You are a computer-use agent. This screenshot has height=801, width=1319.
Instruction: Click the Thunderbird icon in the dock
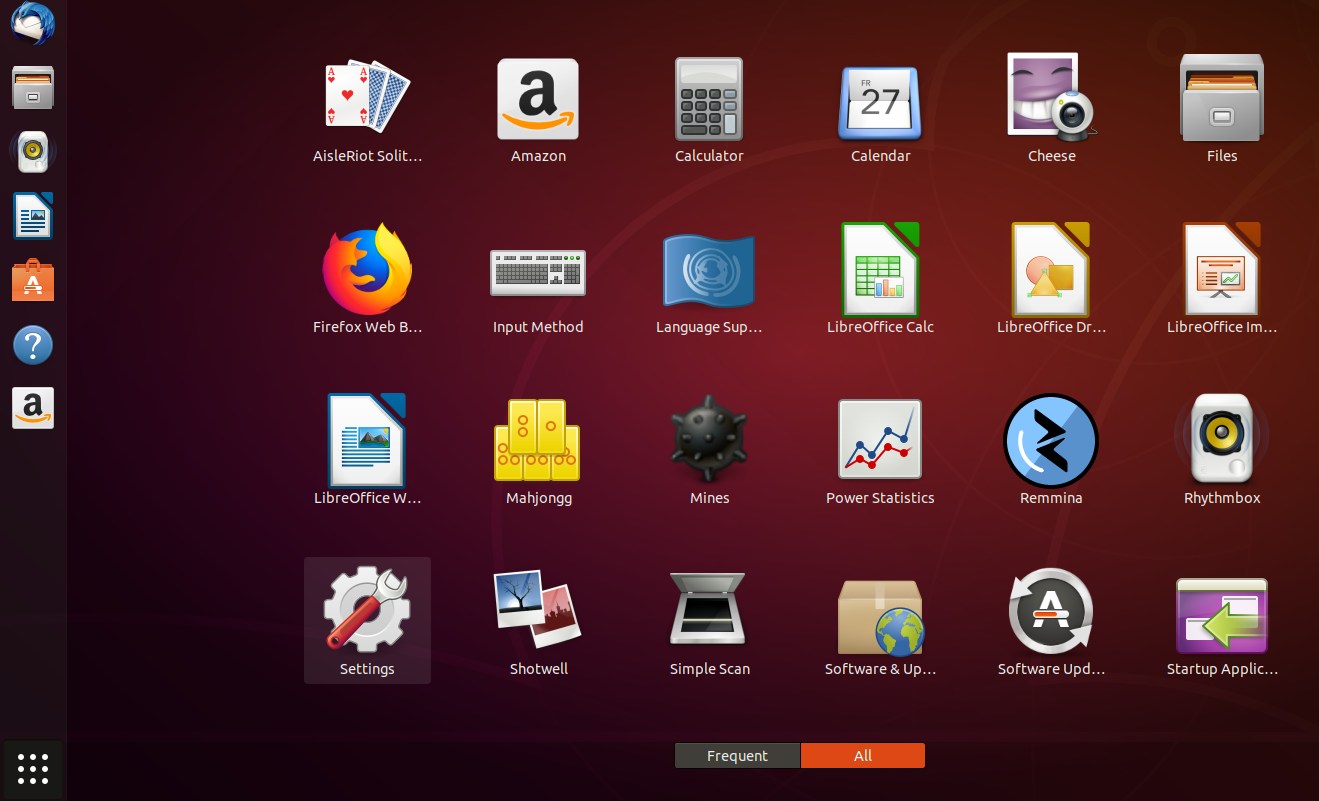point(33,24)
